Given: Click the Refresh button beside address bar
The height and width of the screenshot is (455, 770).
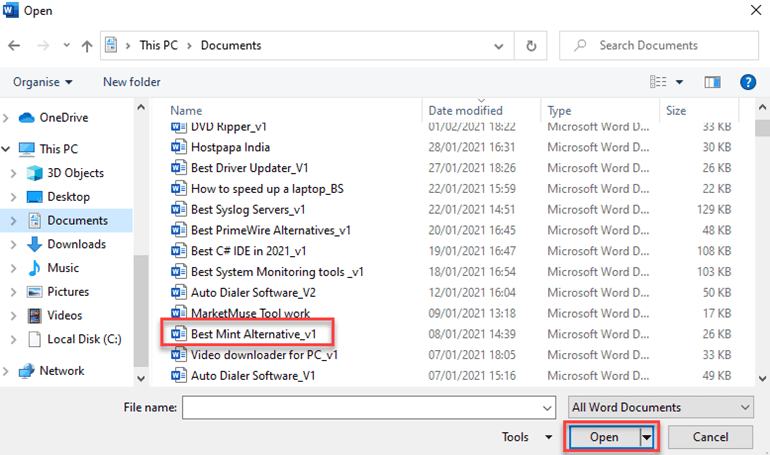Looking at the screenshot, I should point(530,46).
